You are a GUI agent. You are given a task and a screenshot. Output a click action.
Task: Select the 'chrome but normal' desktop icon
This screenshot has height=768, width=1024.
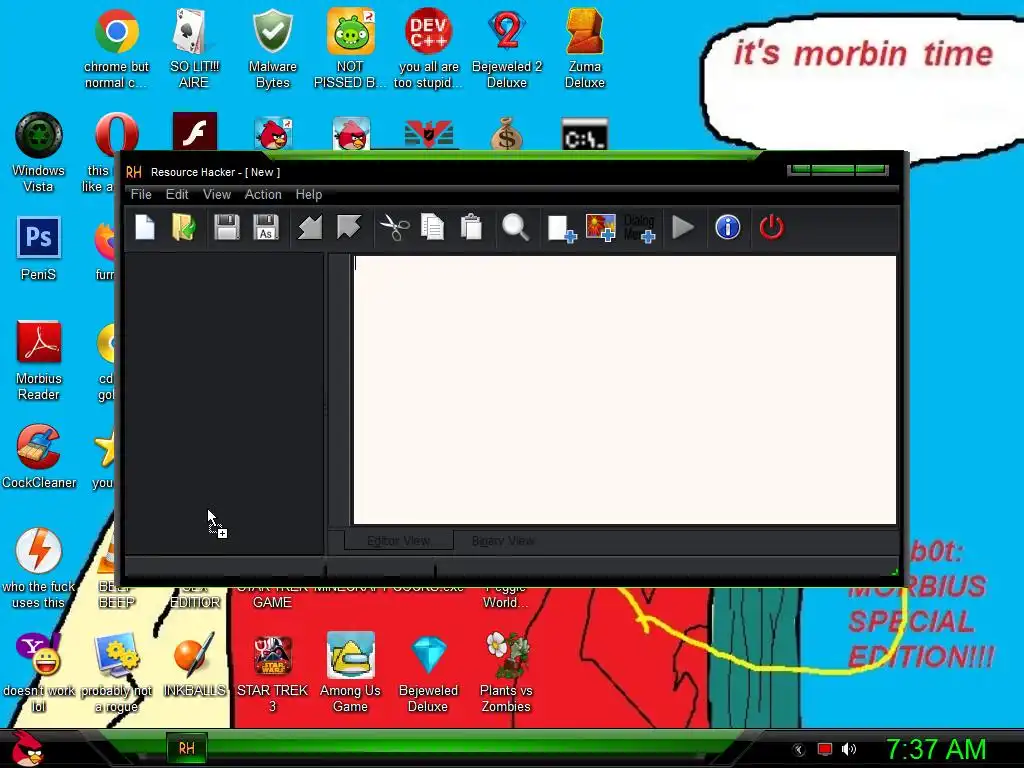116,49
